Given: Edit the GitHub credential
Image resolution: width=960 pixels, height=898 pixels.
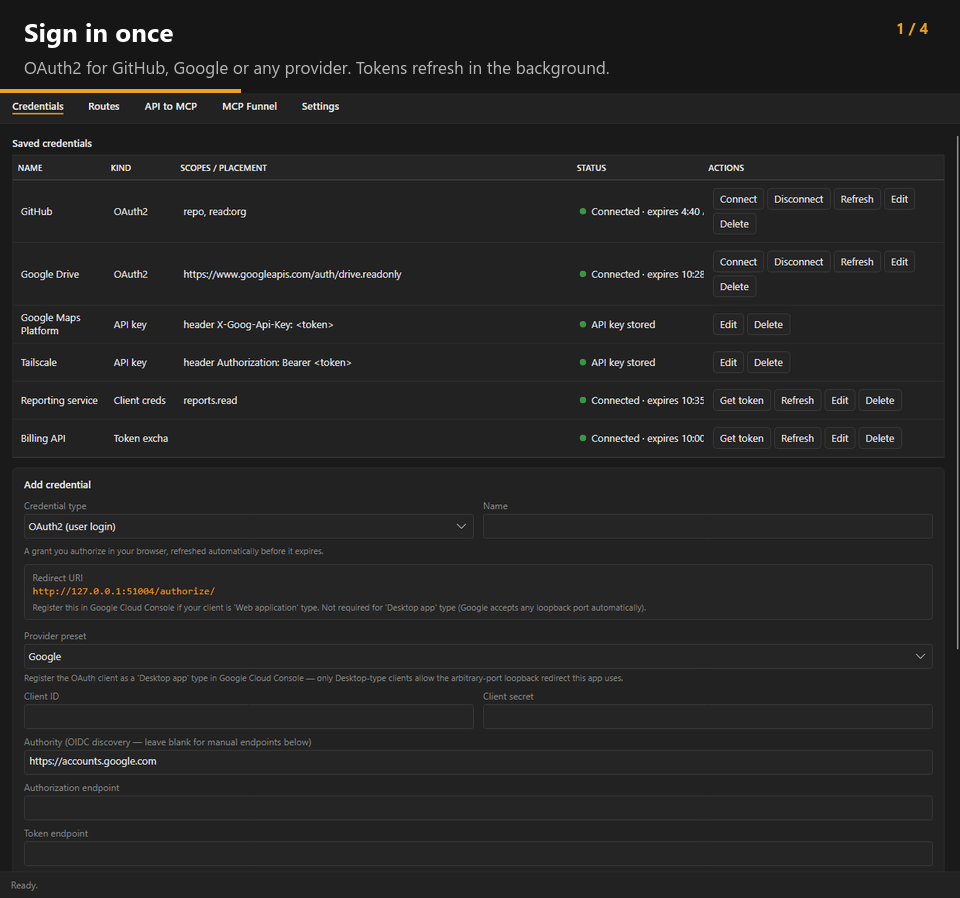Looking at the screenshot, I should (899, 199).
